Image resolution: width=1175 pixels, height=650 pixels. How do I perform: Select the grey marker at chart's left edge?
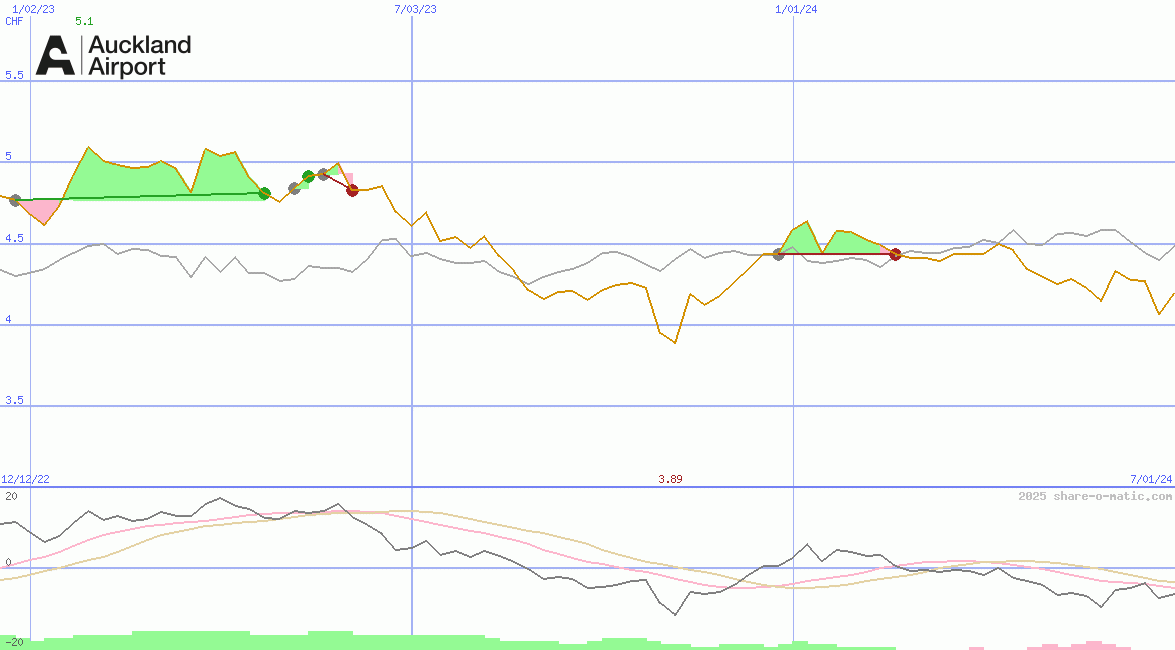15,200
